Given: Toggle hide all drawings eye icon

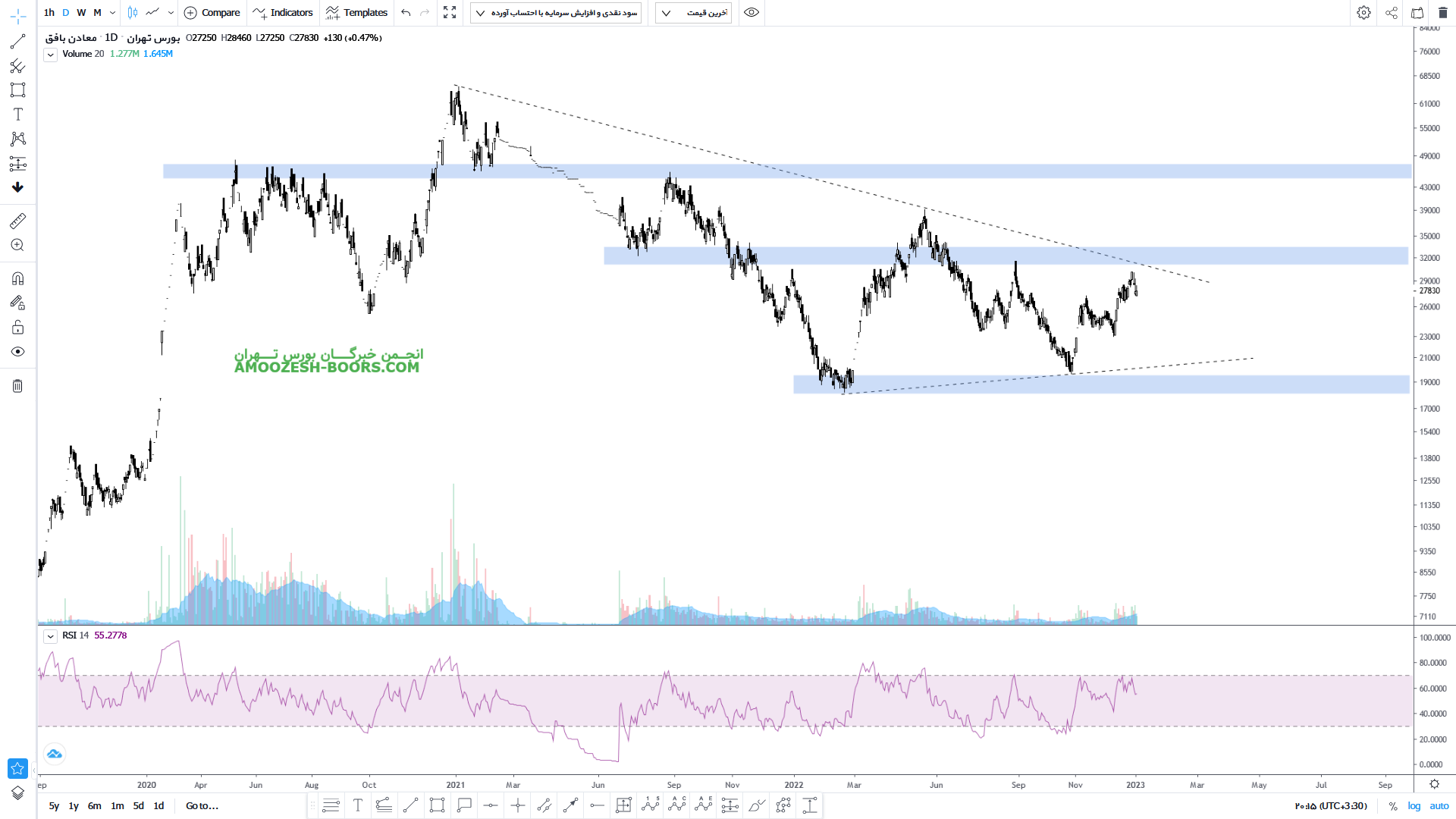Looking at the screenshot, I should coord(17,352).
